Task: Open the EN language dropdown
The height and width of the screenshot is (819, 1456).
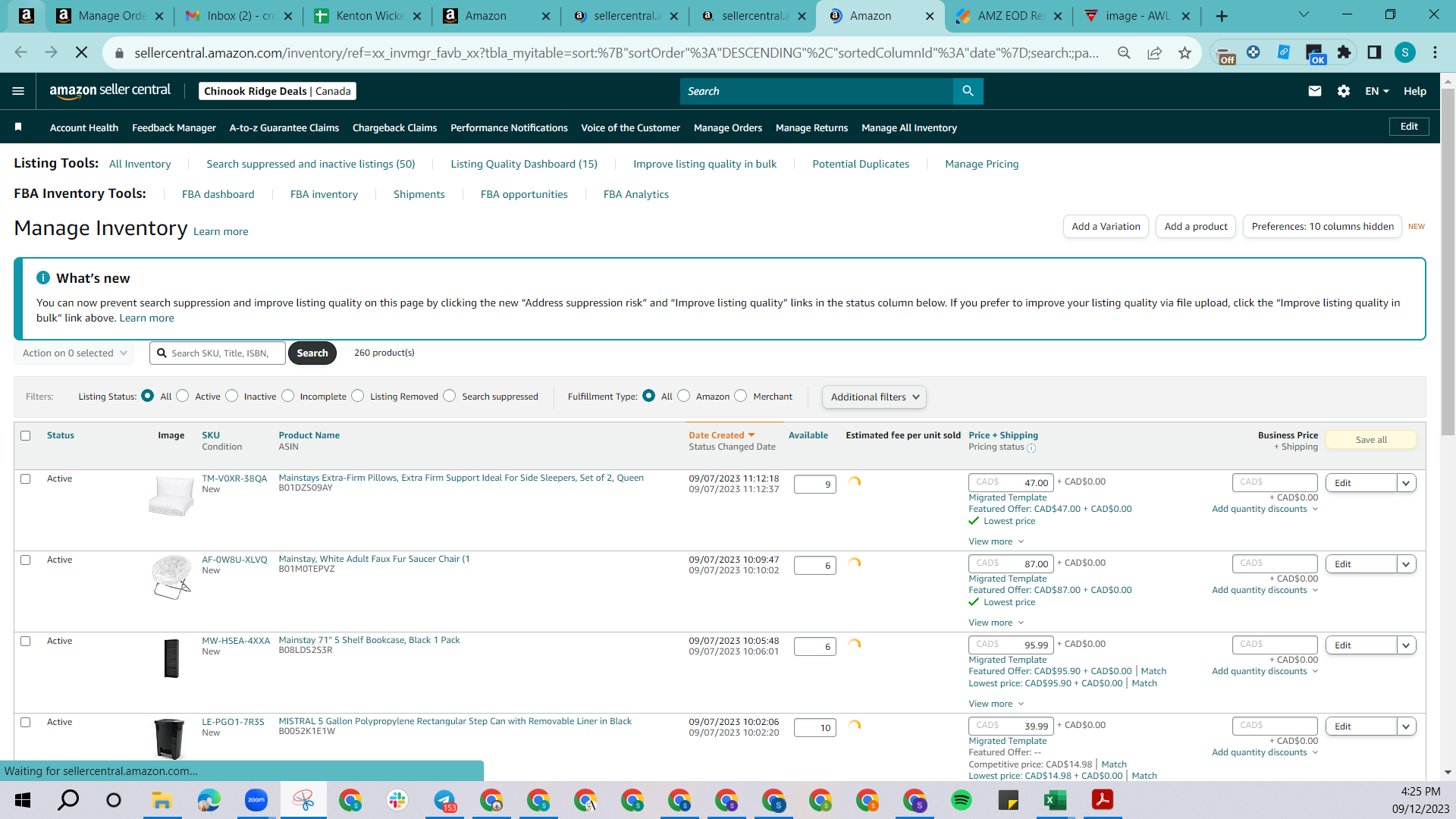Action: click(1377, 91)
